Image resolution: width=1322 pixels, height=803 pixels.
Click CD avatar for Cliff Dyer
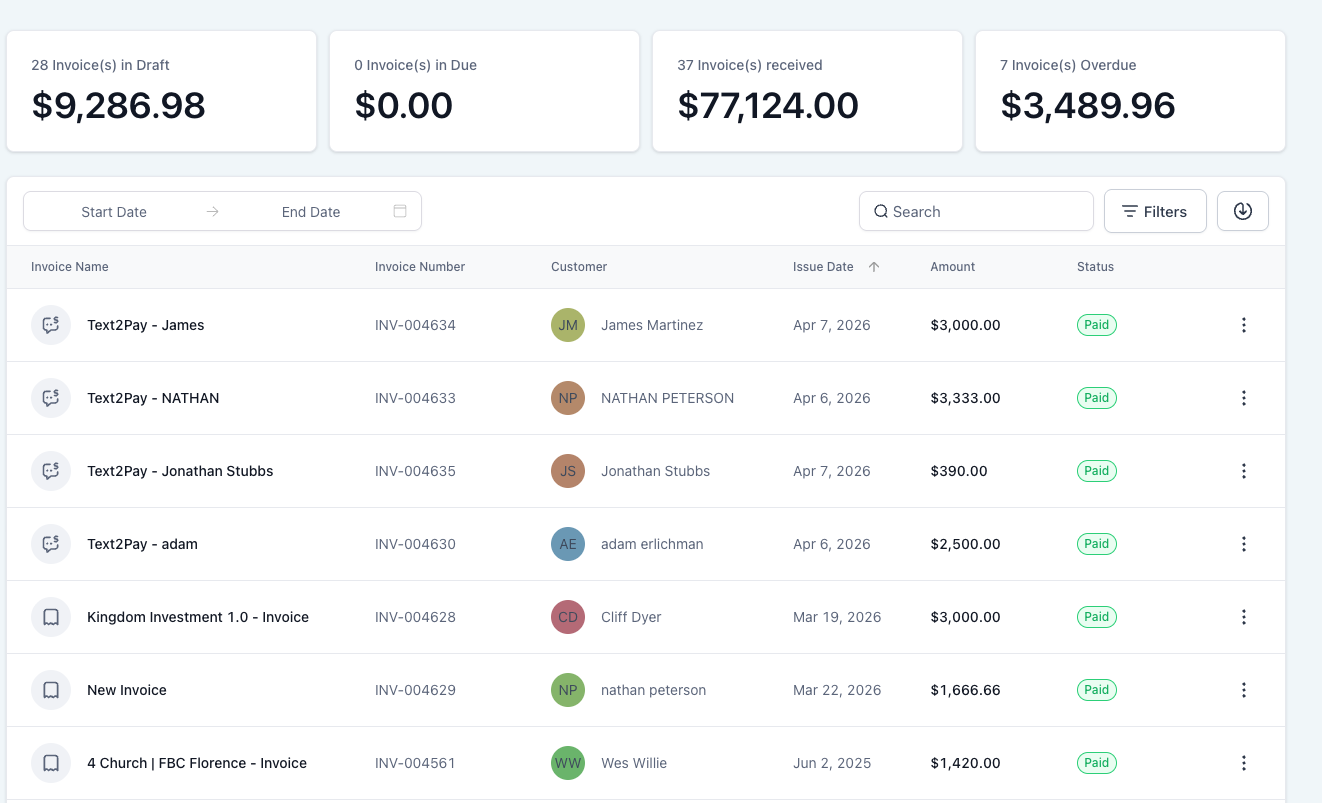pyautogui.click(x=568, y=617)
